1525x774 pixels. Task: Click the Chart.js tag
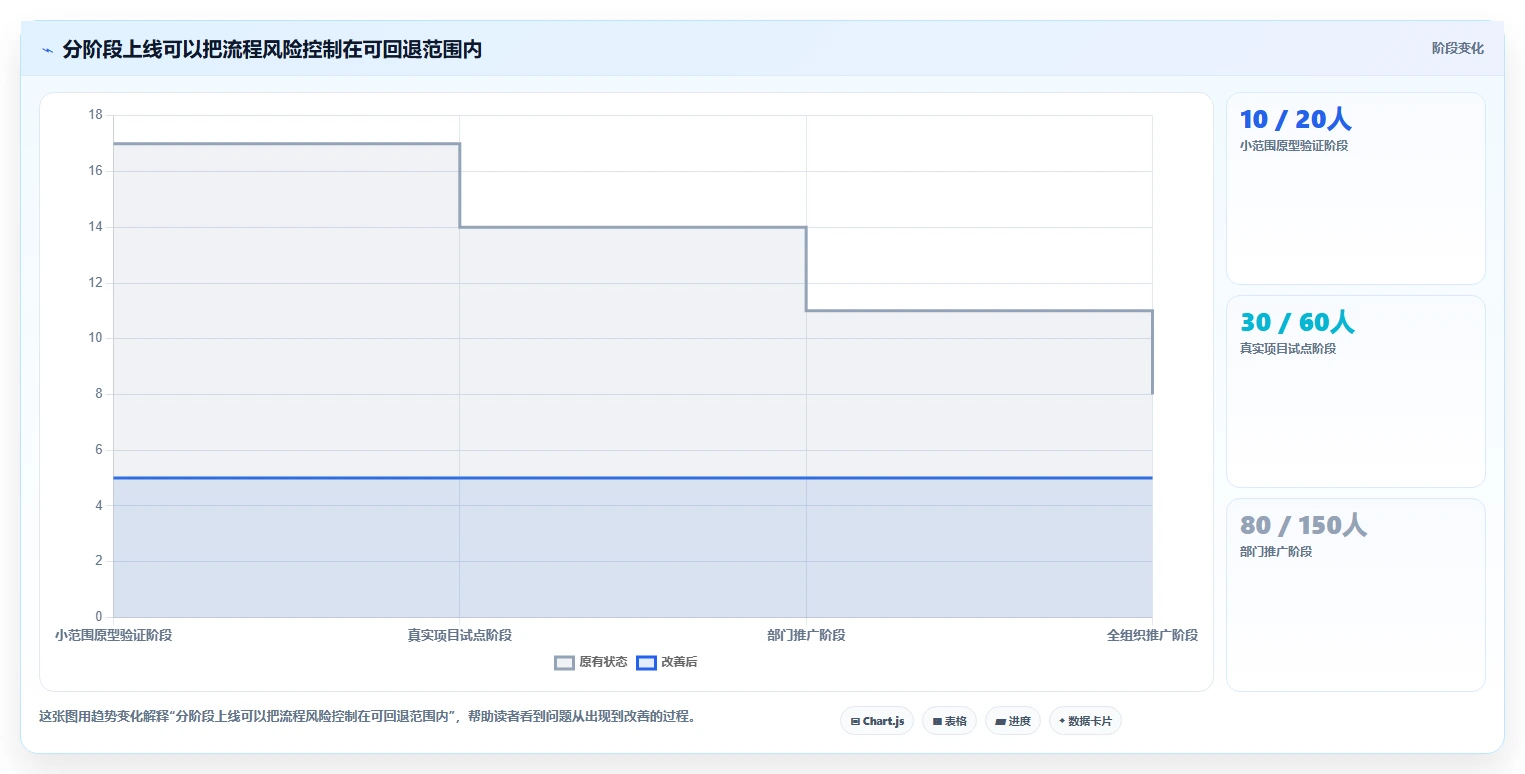877,721
